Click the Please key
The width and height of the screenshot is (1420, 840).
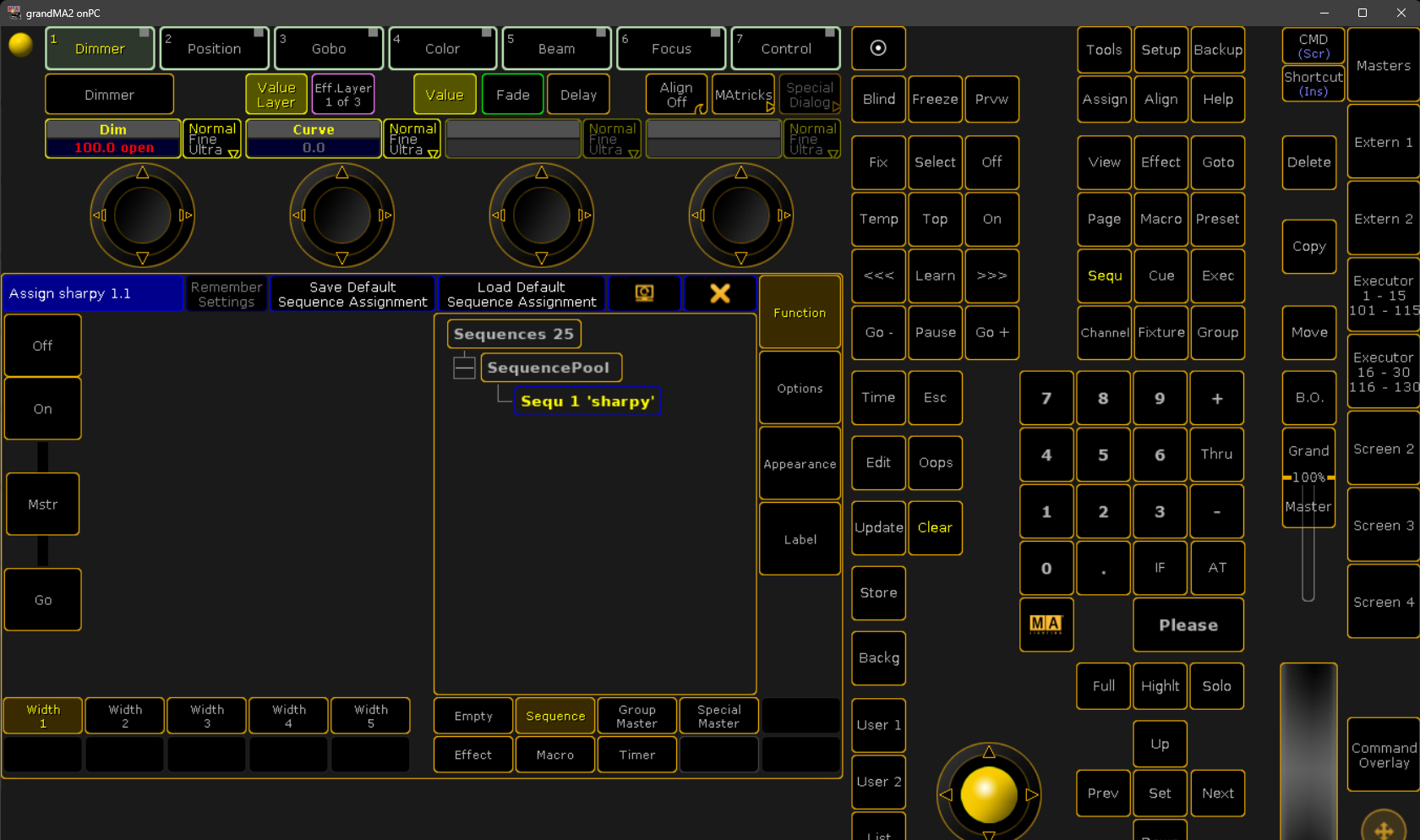tap(1188, 625)
